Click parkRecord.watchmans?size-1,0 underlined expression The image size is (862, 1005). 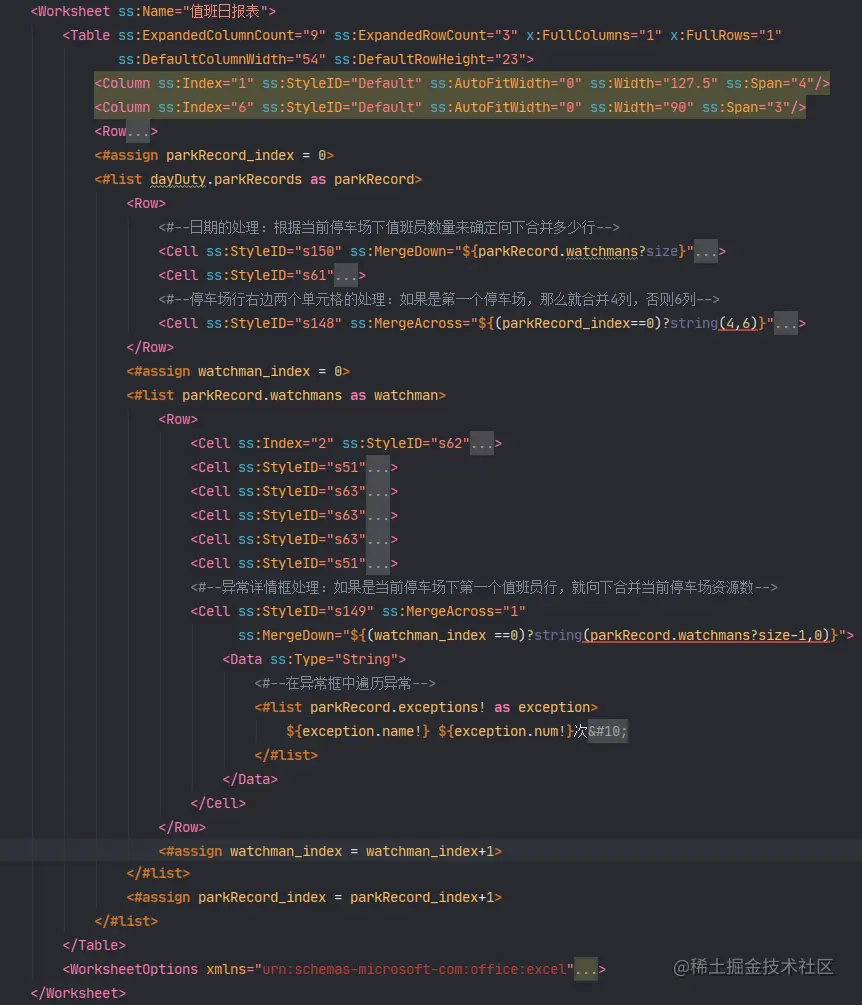(706, 636)
